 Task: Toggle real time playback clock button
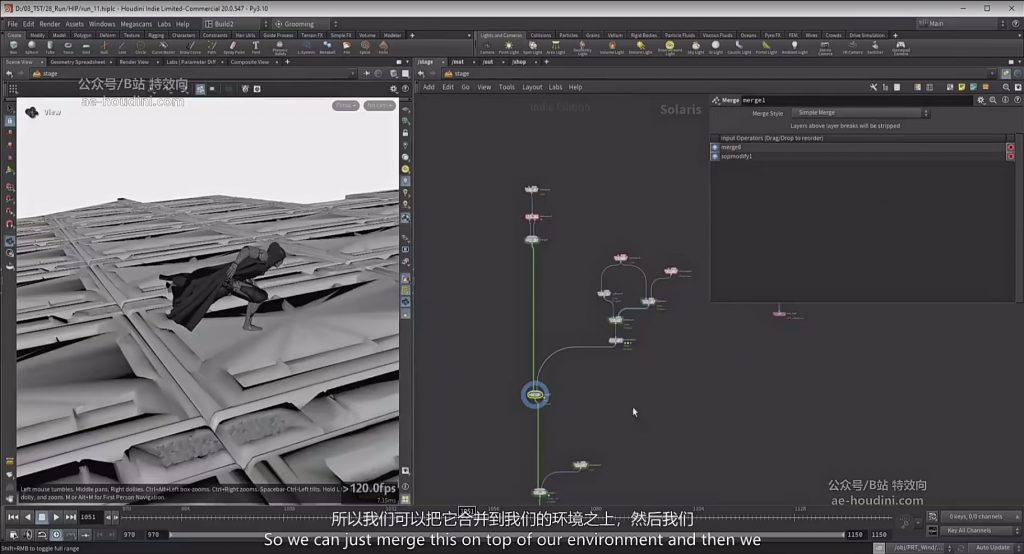56,535
